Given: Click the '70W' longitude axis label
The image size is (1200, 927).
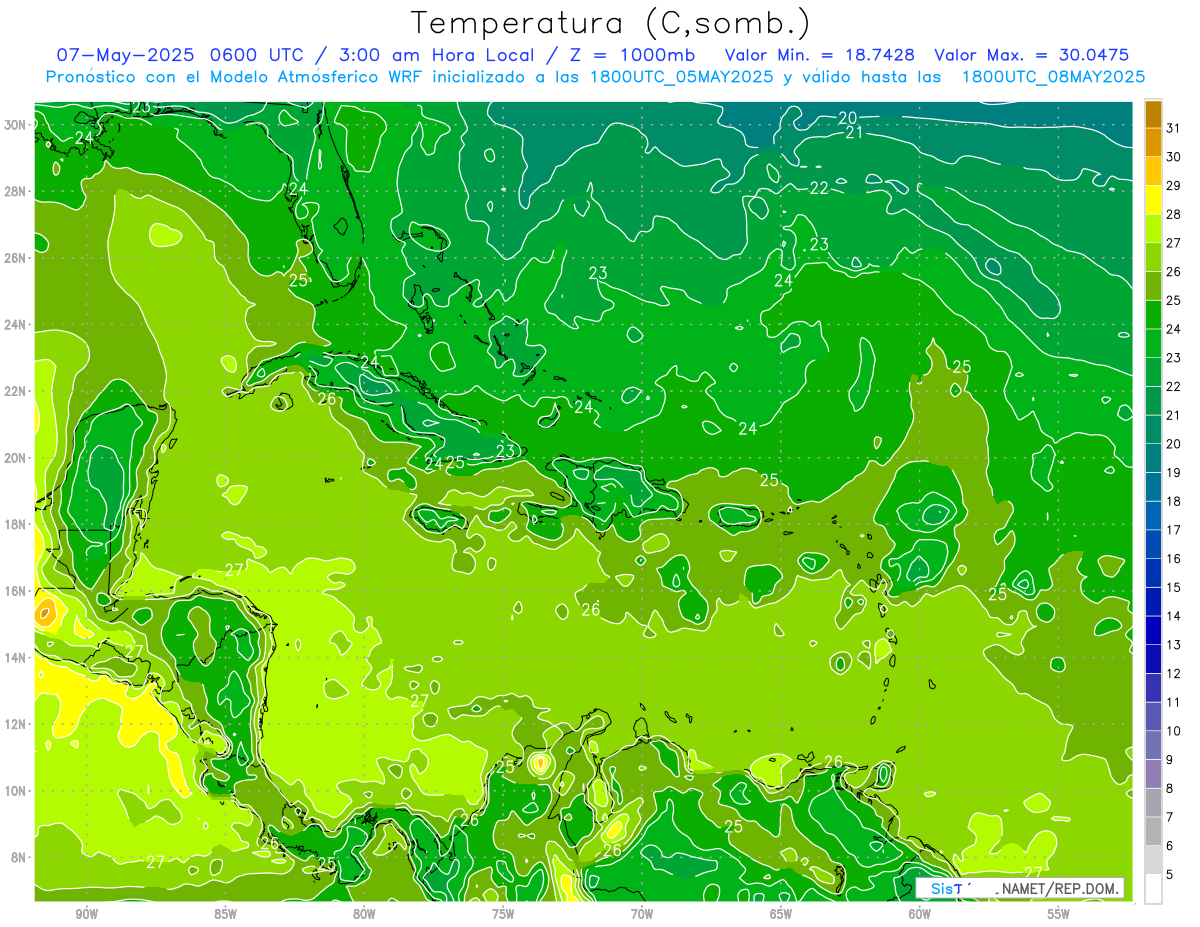Looking at the screenshot, I should point(642,914).
